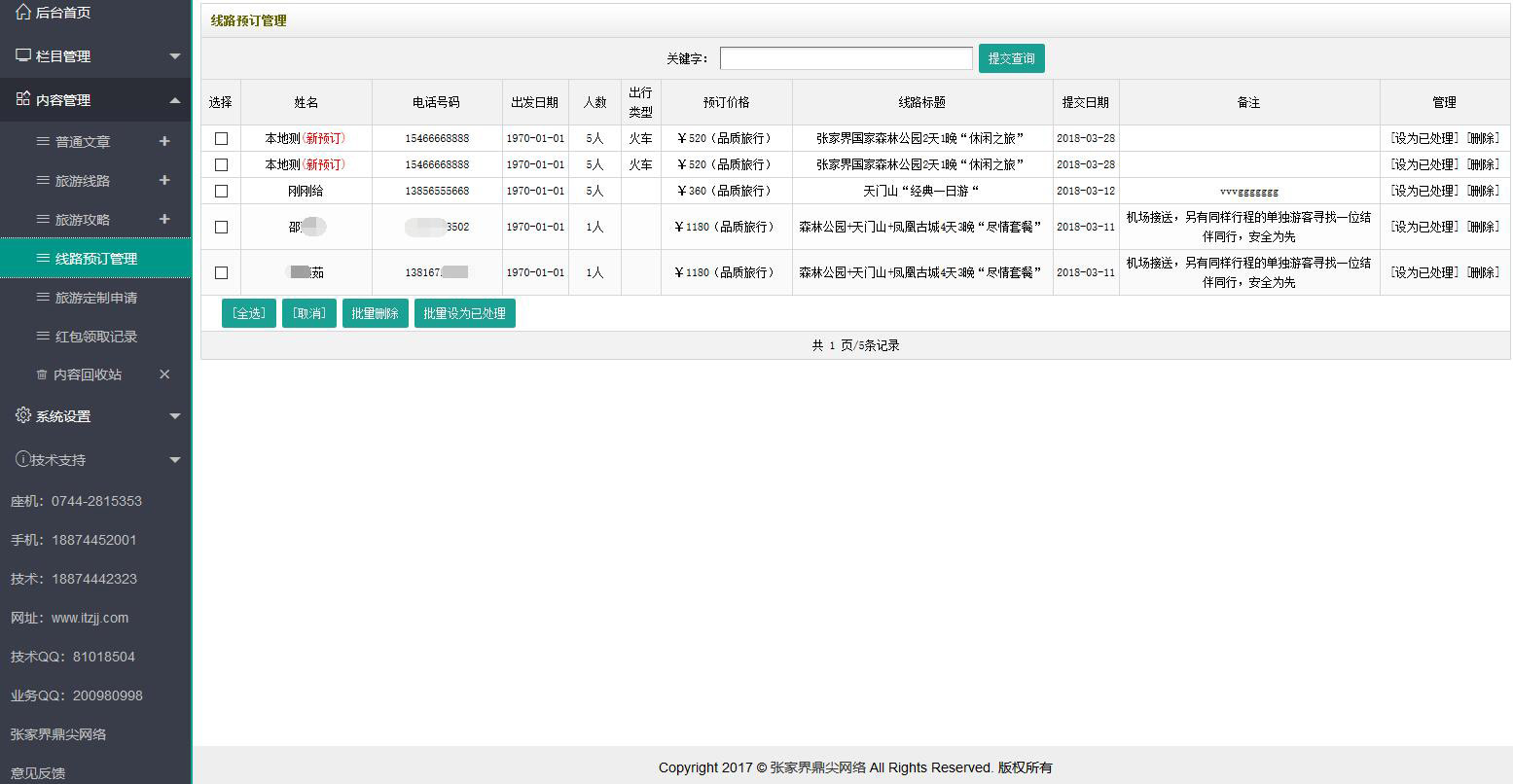Viewport: 1513px width, 784px height.
Task: Click the [全选] button
Action: pos(249,313)
